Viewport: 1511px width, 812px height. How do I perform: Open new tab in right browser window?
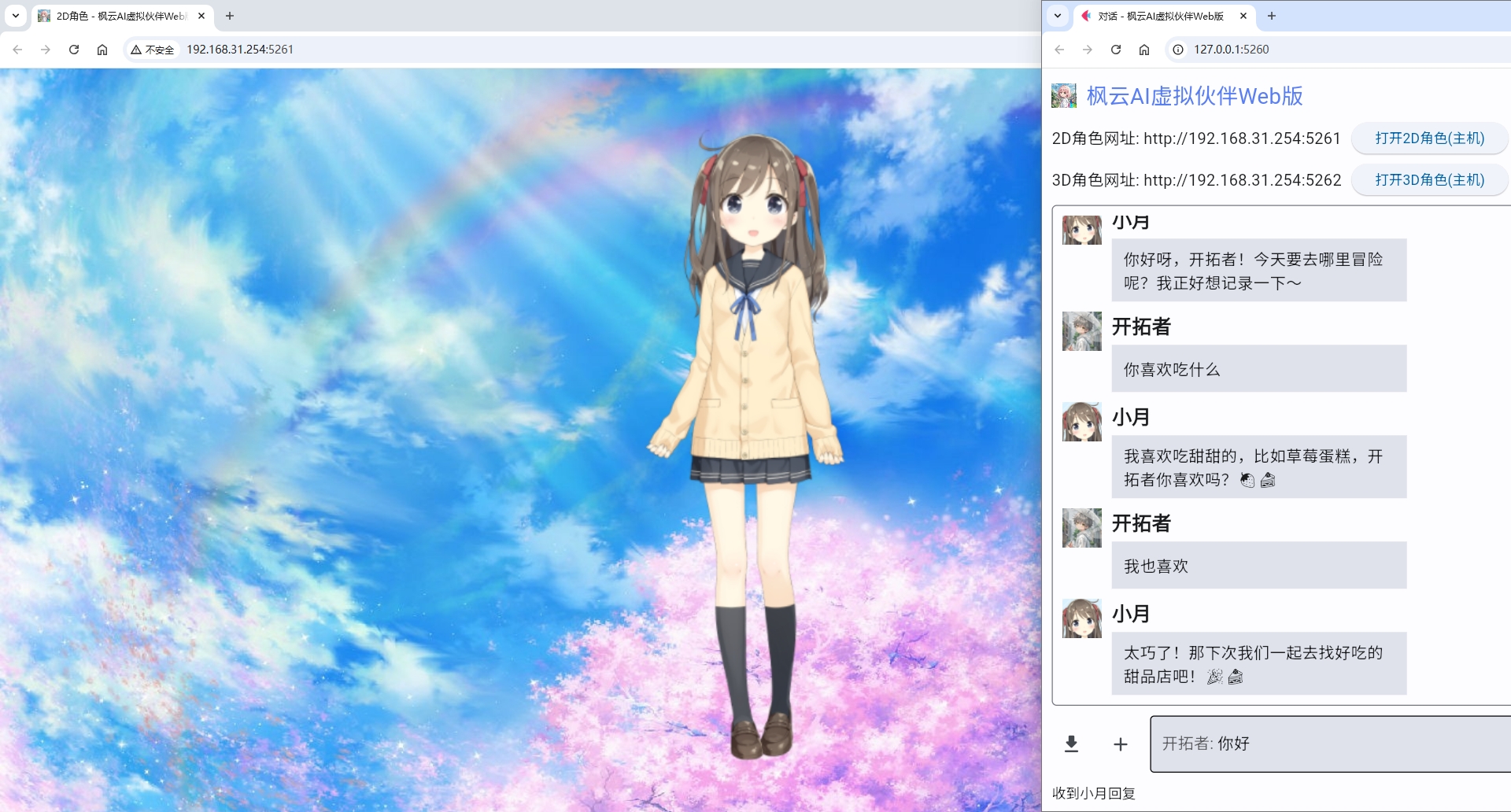click(x=1272, y=16)
